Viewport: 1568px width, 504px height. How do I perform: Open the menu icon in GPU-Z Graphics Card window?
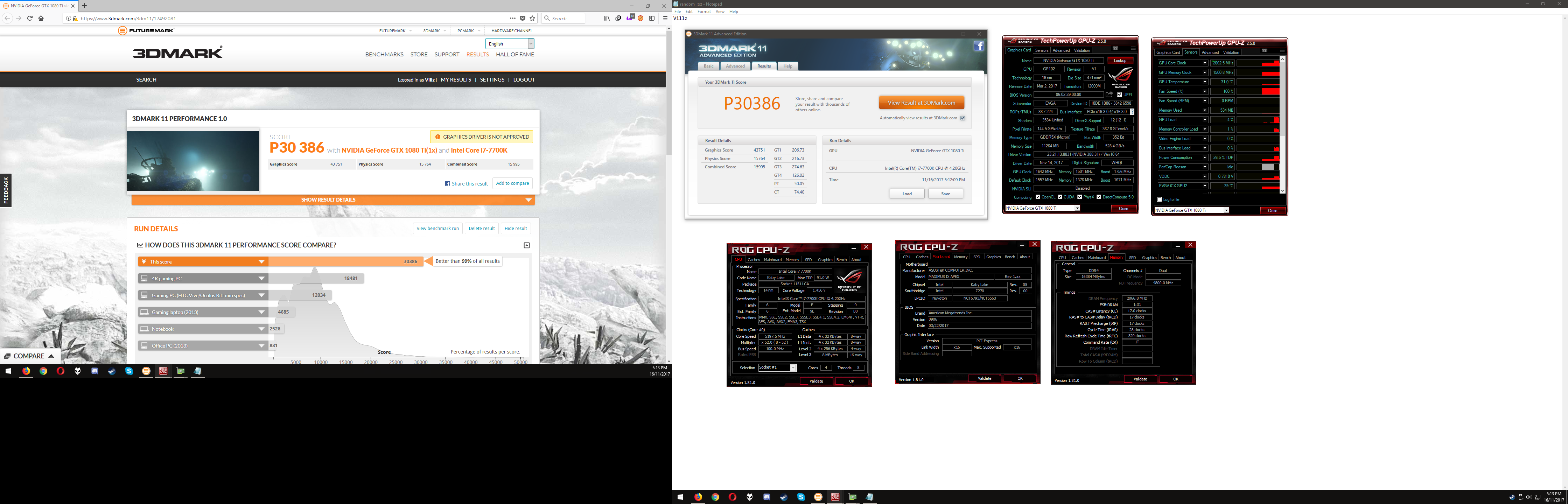point(1133,49)
